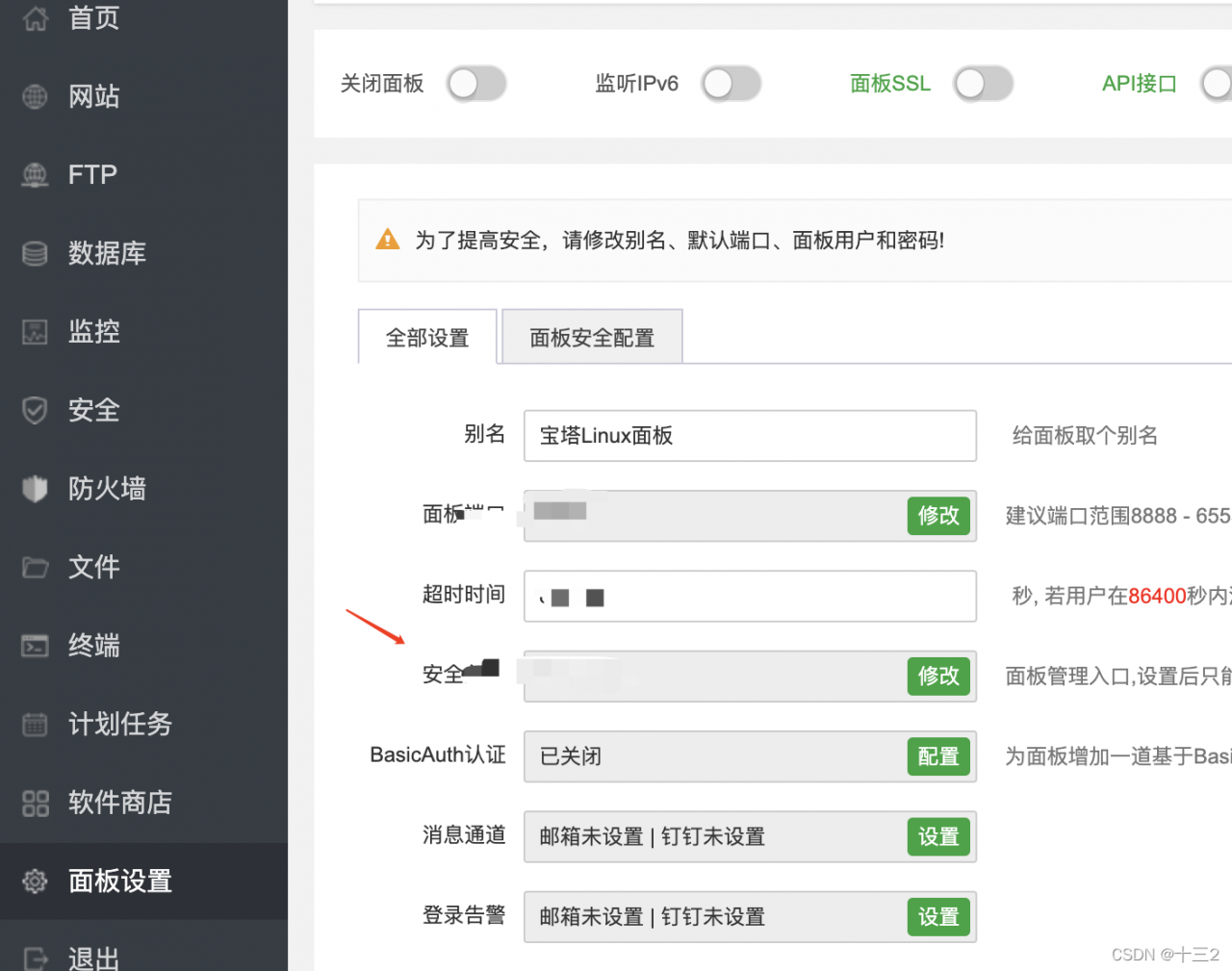Open the 文件 folder icon
This screenshot has width=1232, height=971.
[x=35, y=567]
